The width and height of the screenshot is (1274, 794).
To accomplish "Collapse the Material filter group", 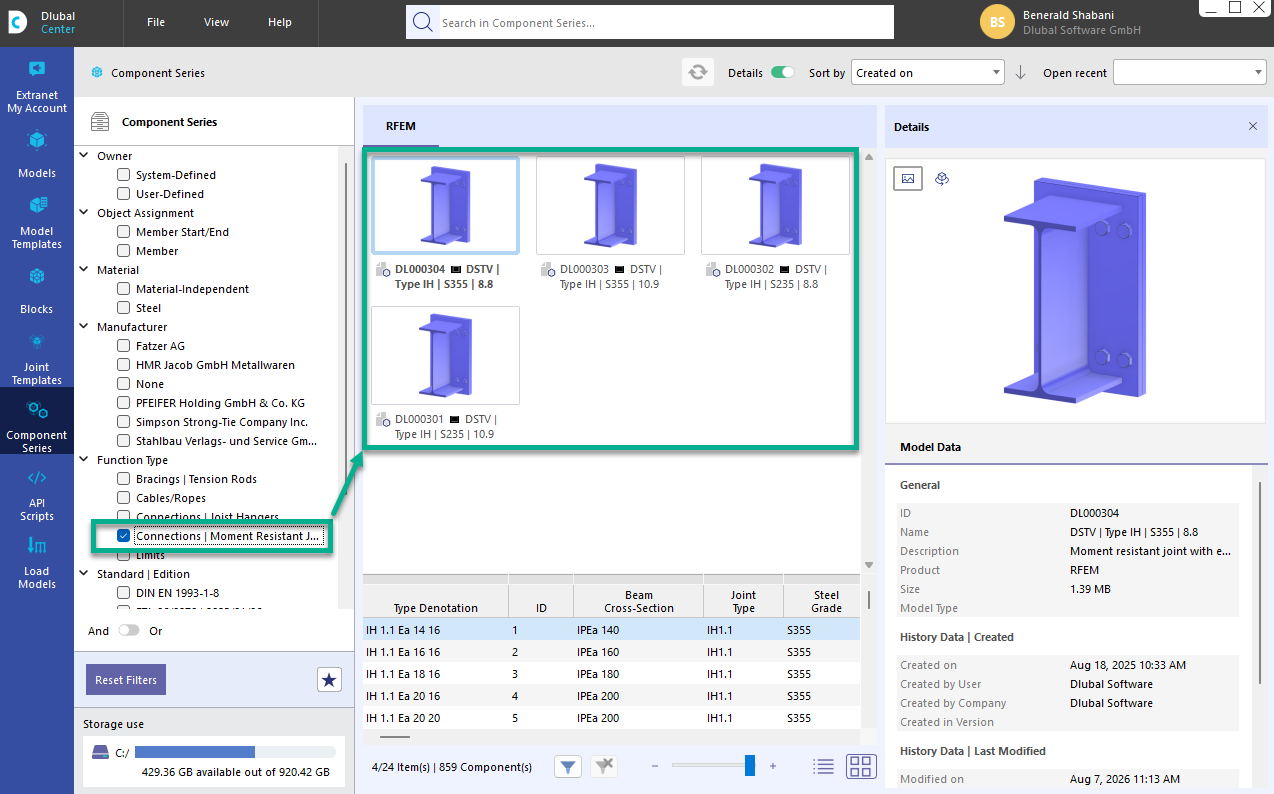I will [84, 270].
